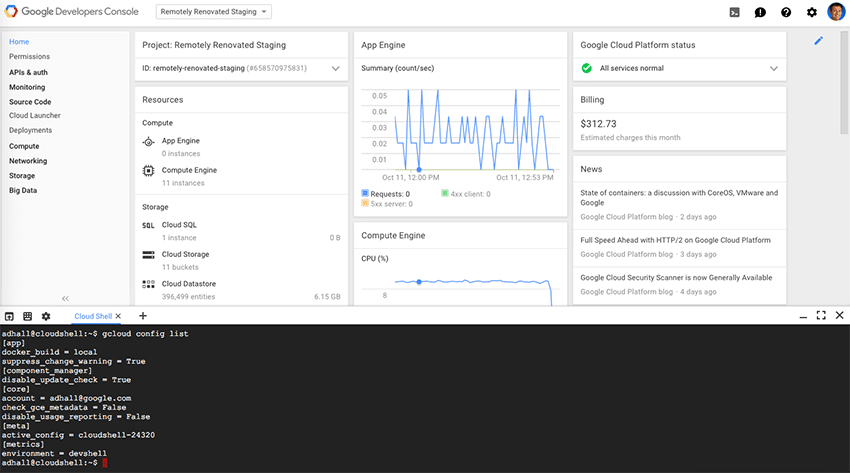The image size is (850, 473).
Task: Add a new Cloud Shell session tab
Action: coord(143,315)
